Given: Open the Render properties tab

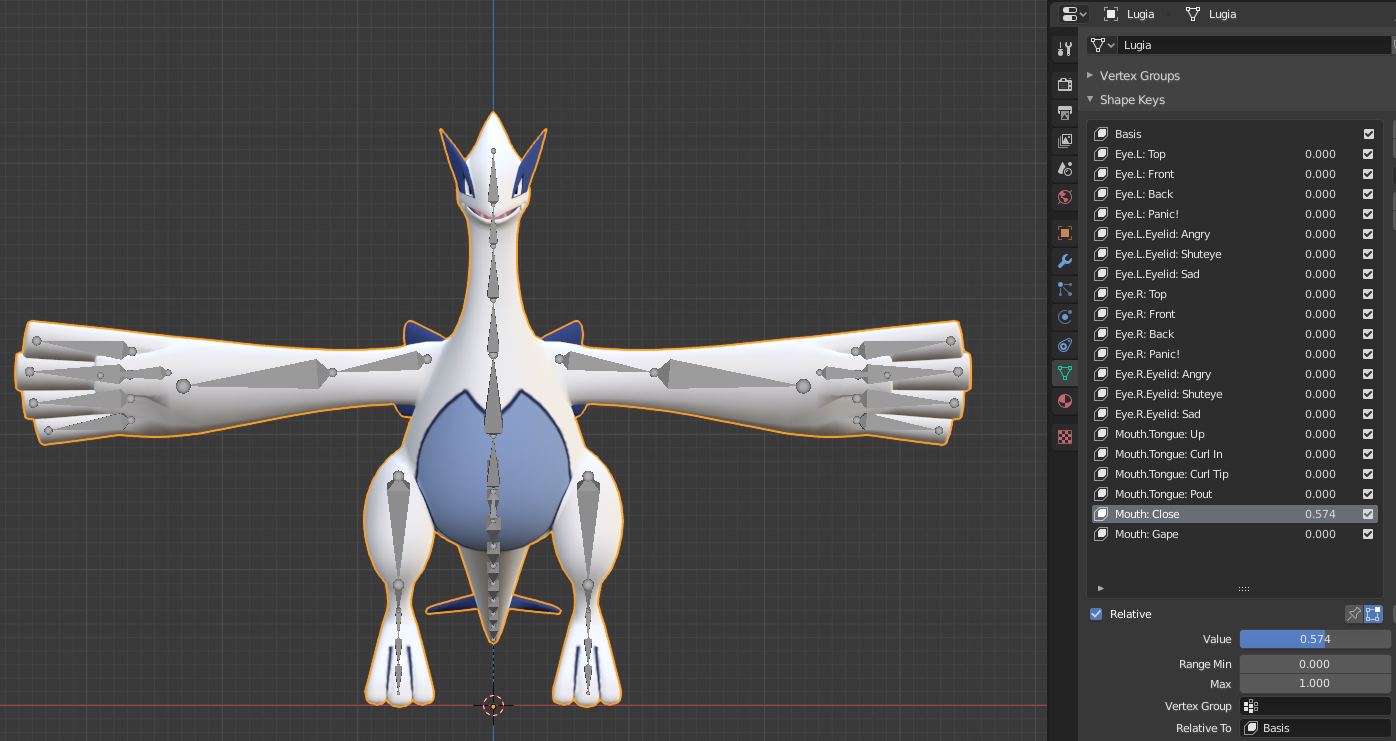Looking at the screenshot, I should pyautogui.click(x=1064, y=84).
